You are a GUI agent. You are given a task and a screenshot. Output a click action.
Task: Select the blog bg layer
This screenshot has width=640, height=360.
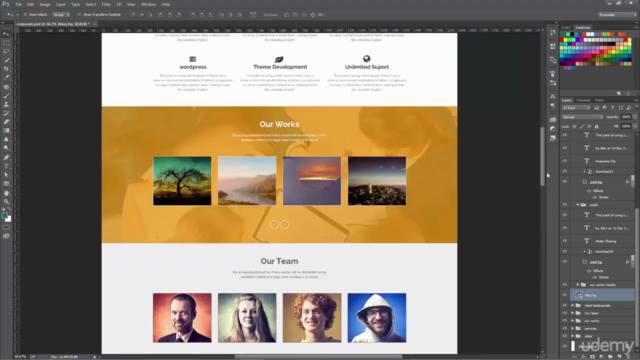602,295
